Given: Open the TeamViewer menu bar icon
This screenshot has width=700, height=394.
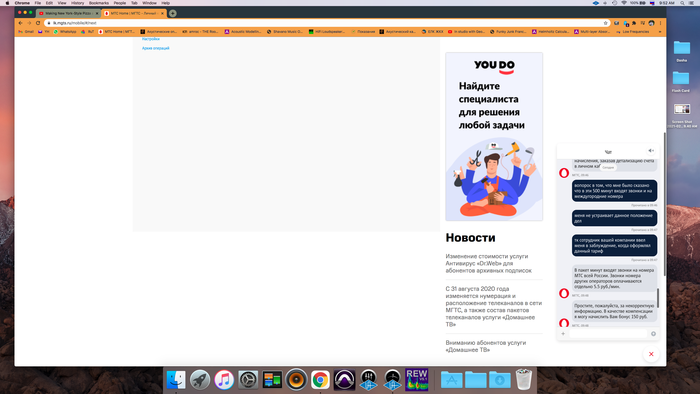Looking at the screenshot, I should [x=596, y=3].
